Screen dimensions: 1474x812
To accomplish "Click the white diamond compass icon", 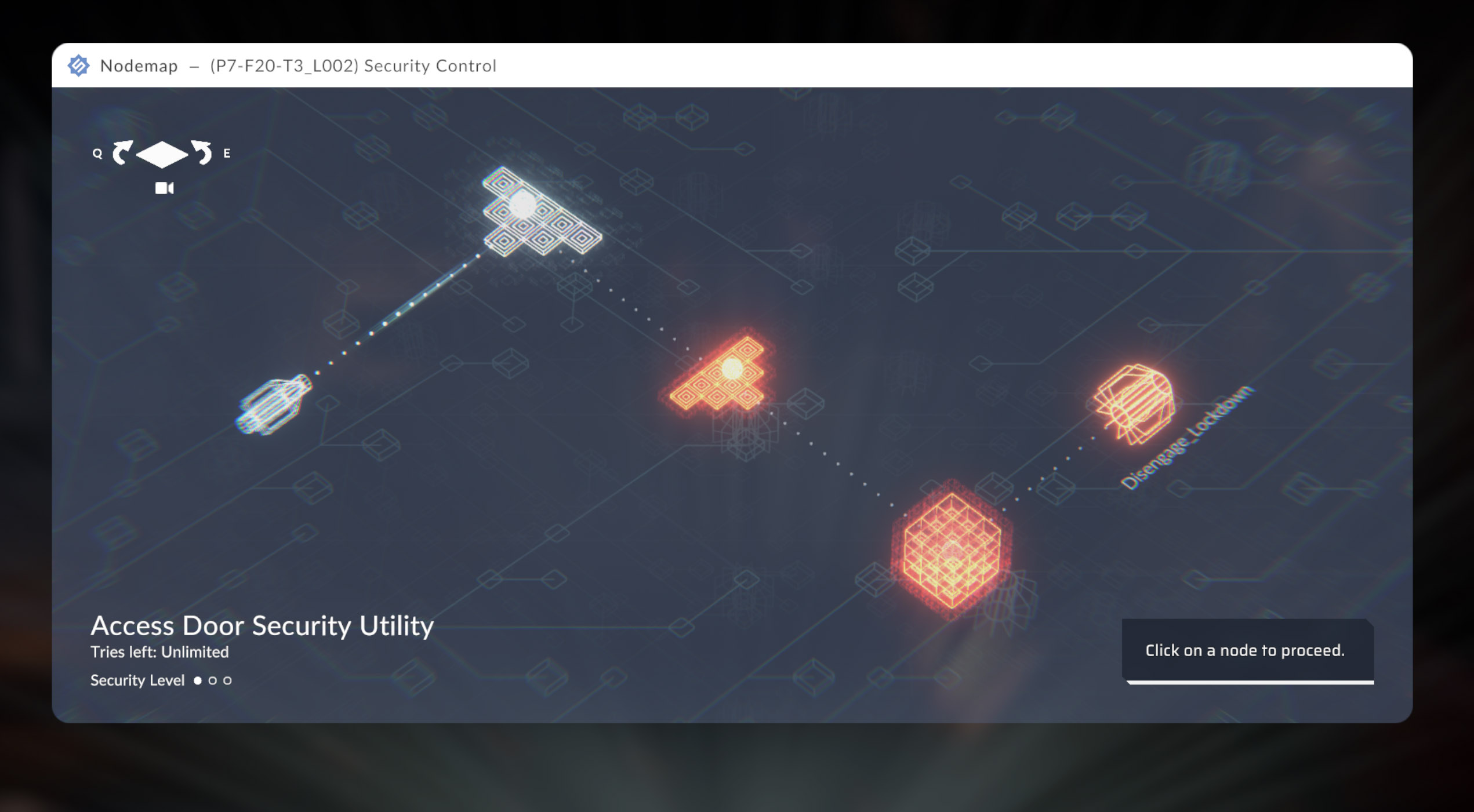I will point(162,154).
